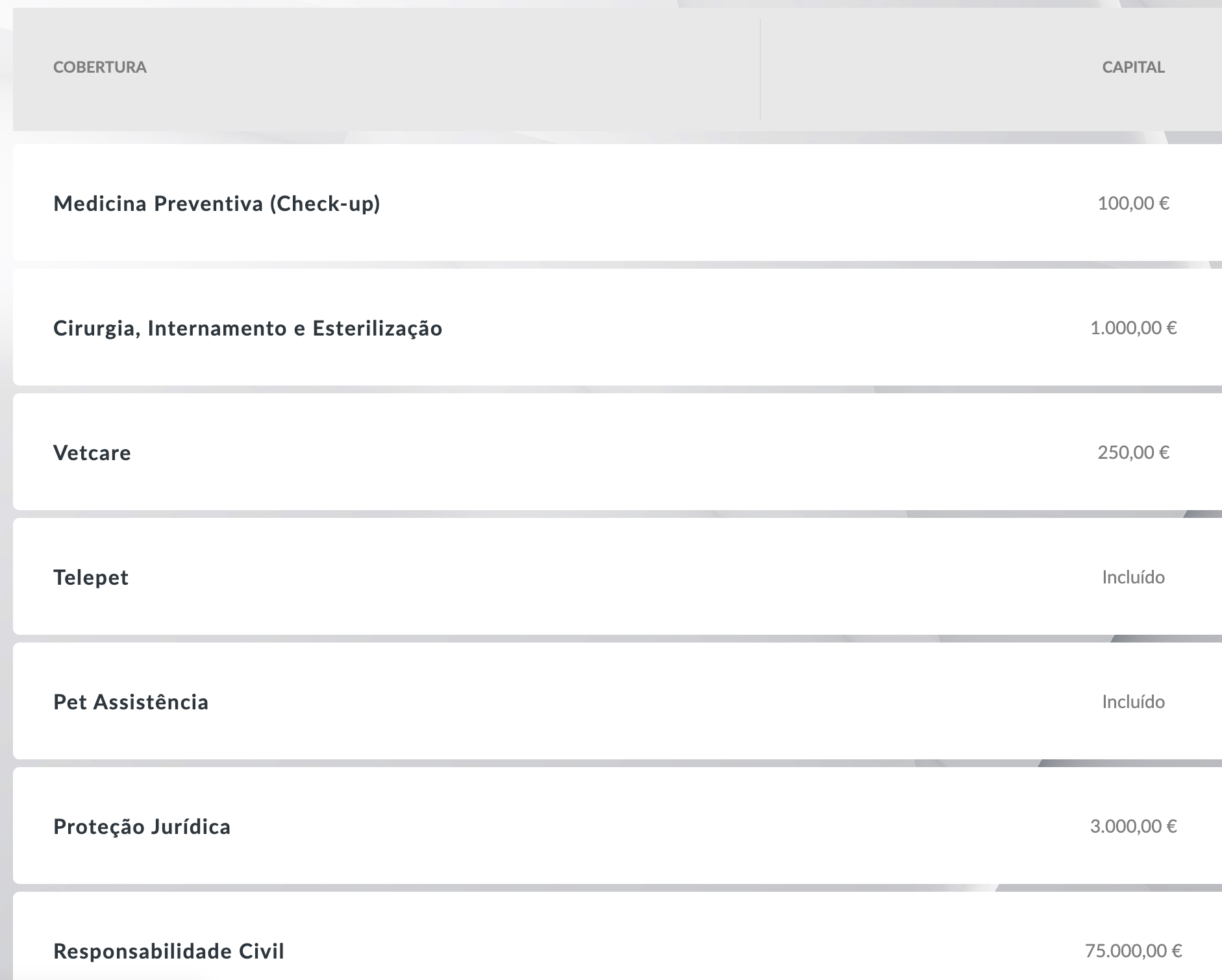This screenshot has height=980, width=1222.
Task: Click the CAPITAL column header
Action: pyautogui.click(x=1133, y=67)
